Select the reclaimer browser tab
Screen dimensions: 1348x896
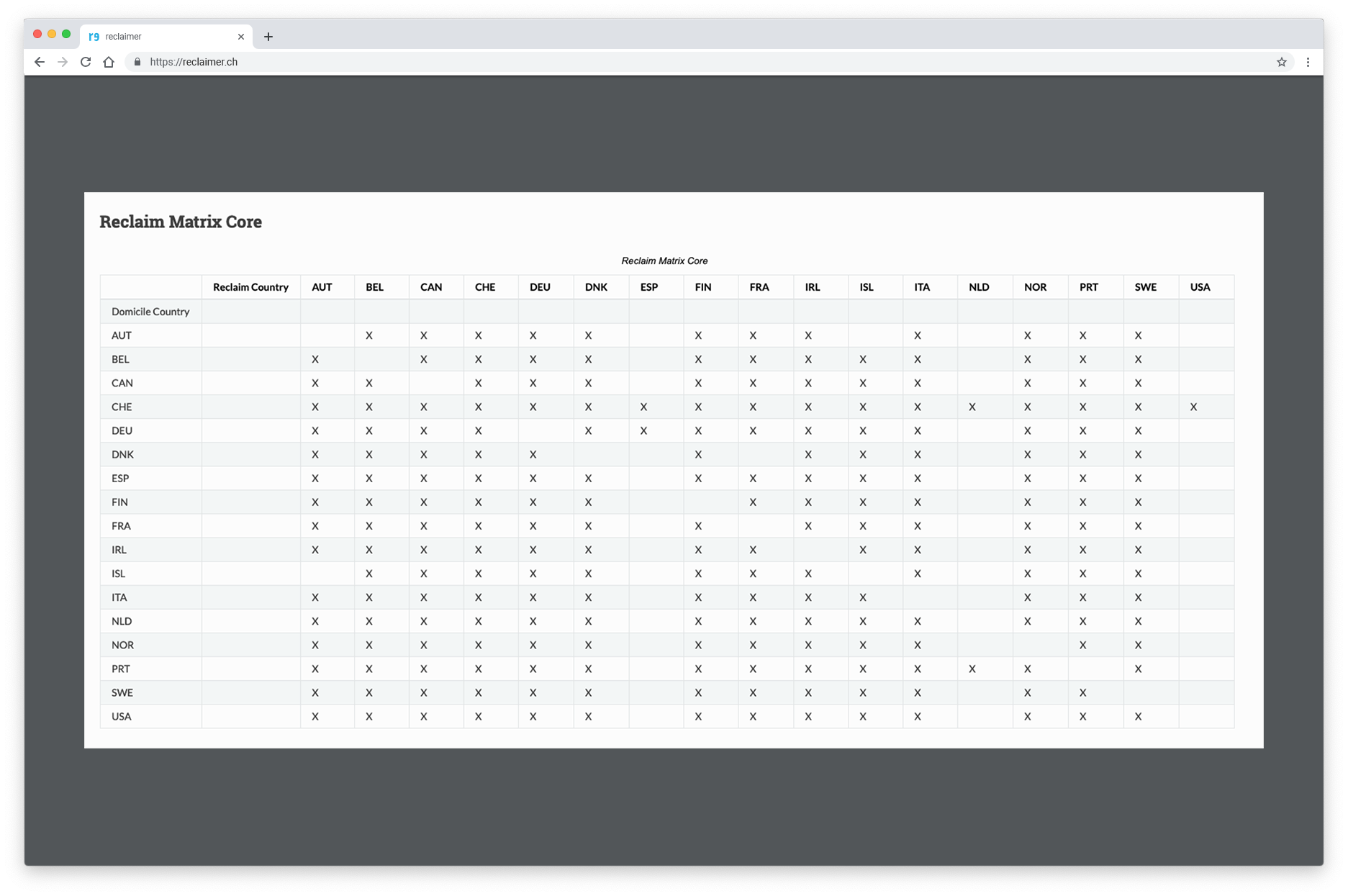(158, 37)
